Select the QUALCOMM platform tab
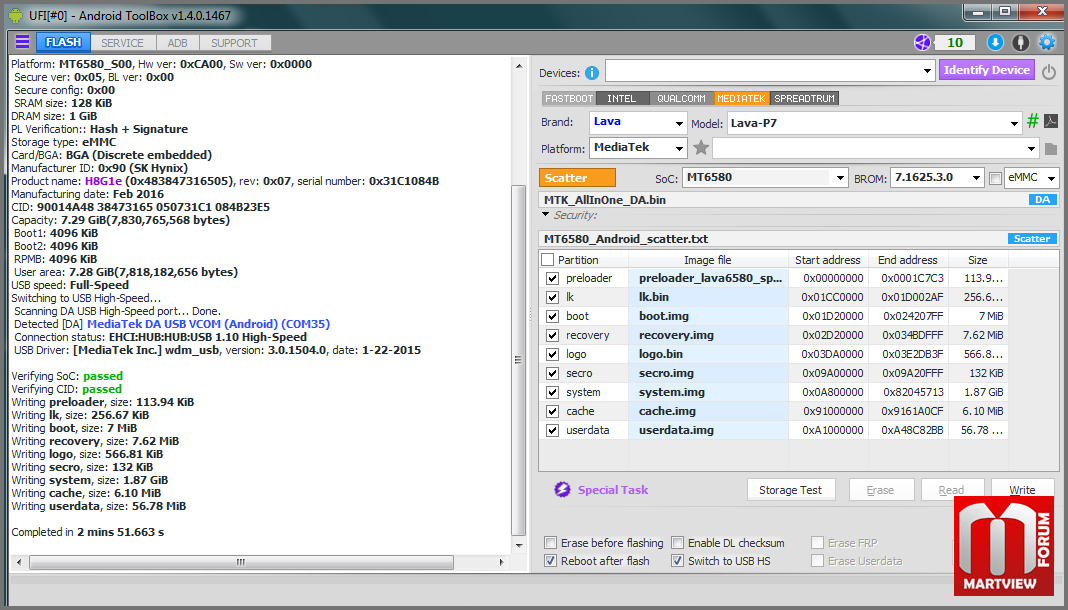 (681, 99)
